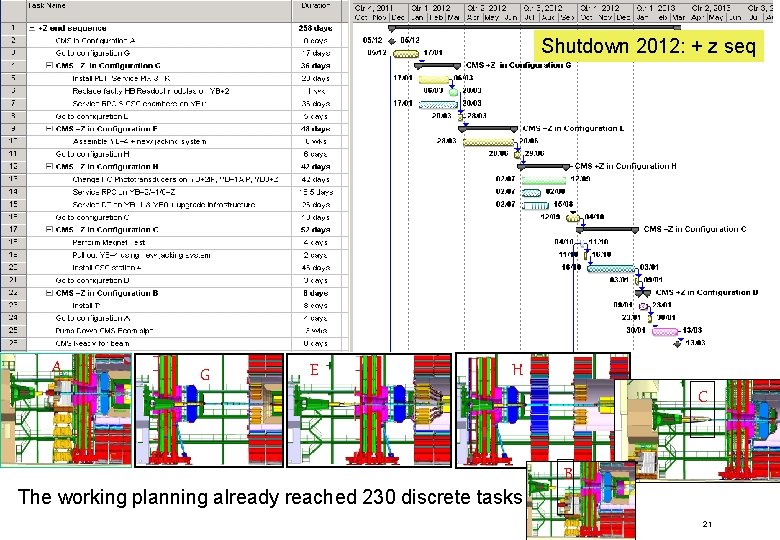Click the milestone diamond dated 05/12
The width and height of the screenshot is (780, 540).
pyautogui.click(x=391, y=41)
